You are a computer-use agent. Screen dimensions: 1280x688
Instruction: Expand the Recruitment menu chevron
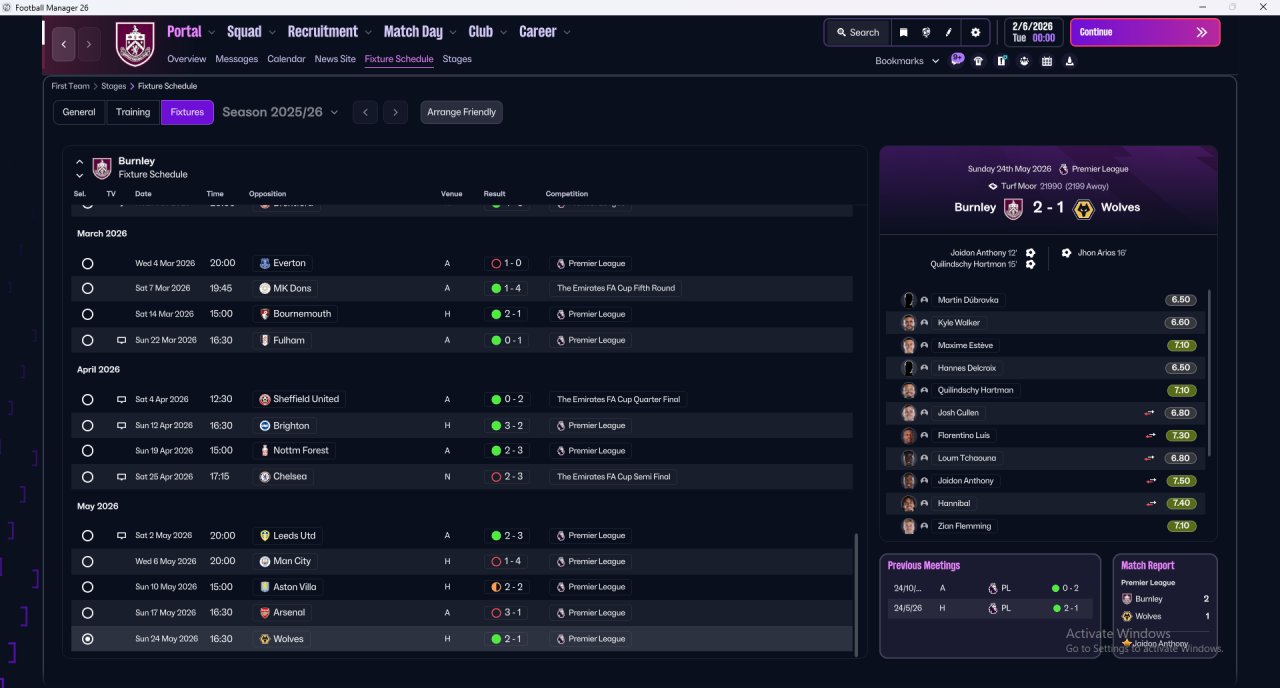pyautogui.click(x=368, y=32)
